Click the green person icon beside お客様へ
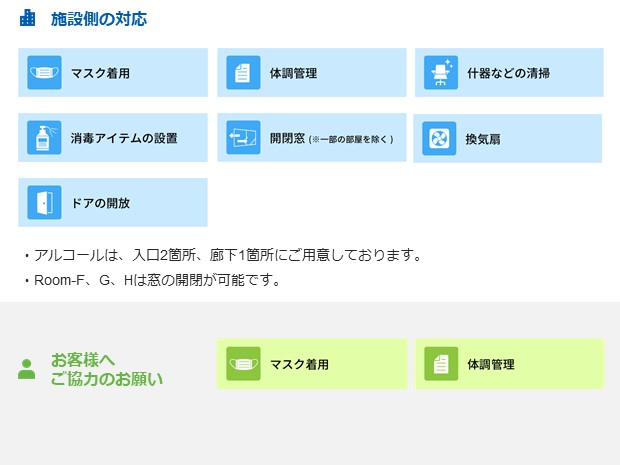This screenshot has width=620, height=465. coord(27,369)
